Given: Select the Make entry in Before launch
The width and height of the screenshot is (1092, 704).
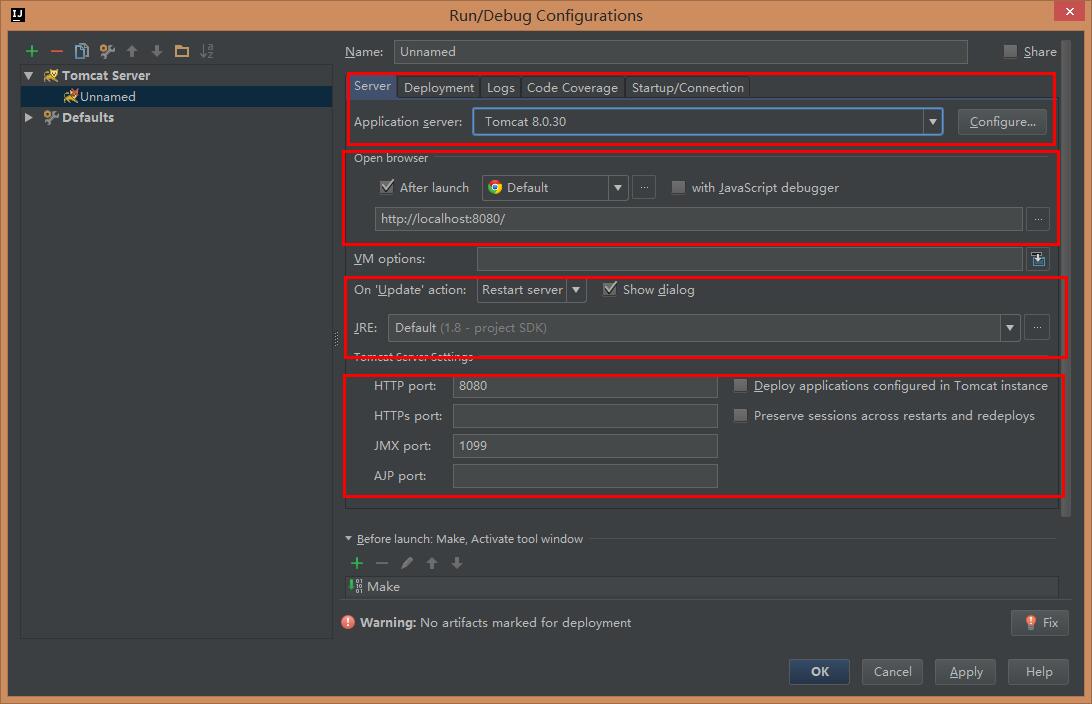Looking at the screenshot, I should coord(702,586).
